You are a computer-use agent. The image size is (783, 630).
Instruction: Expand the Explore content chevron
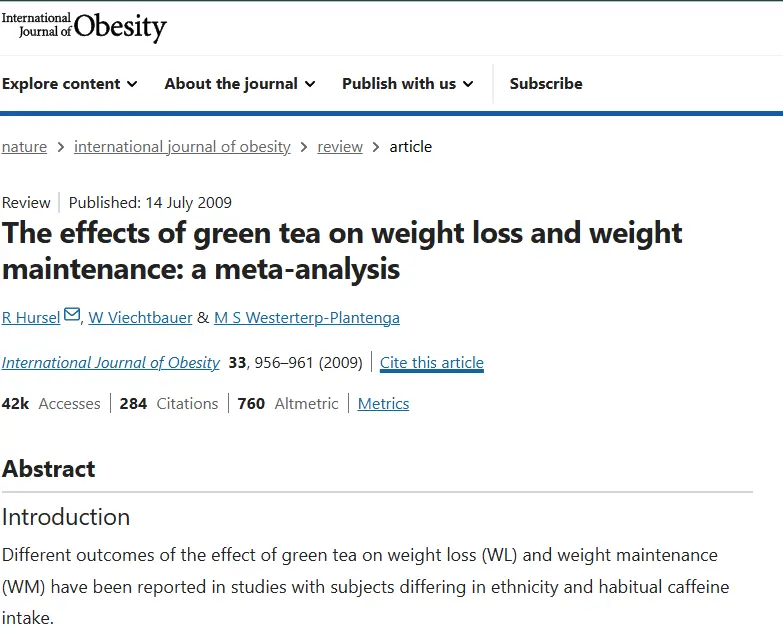pyautogui.click(x=132, y=84)
